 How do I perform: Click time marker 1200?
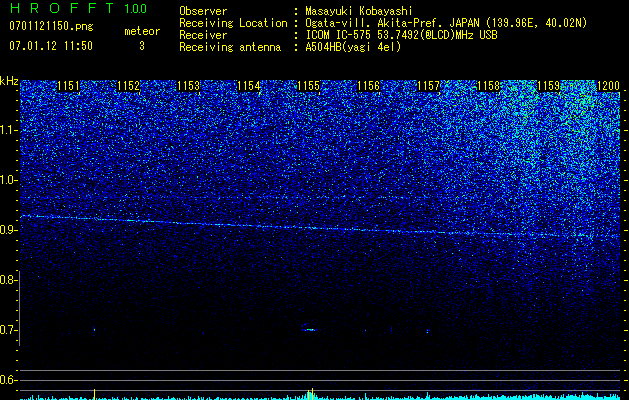tap(609, 86)
